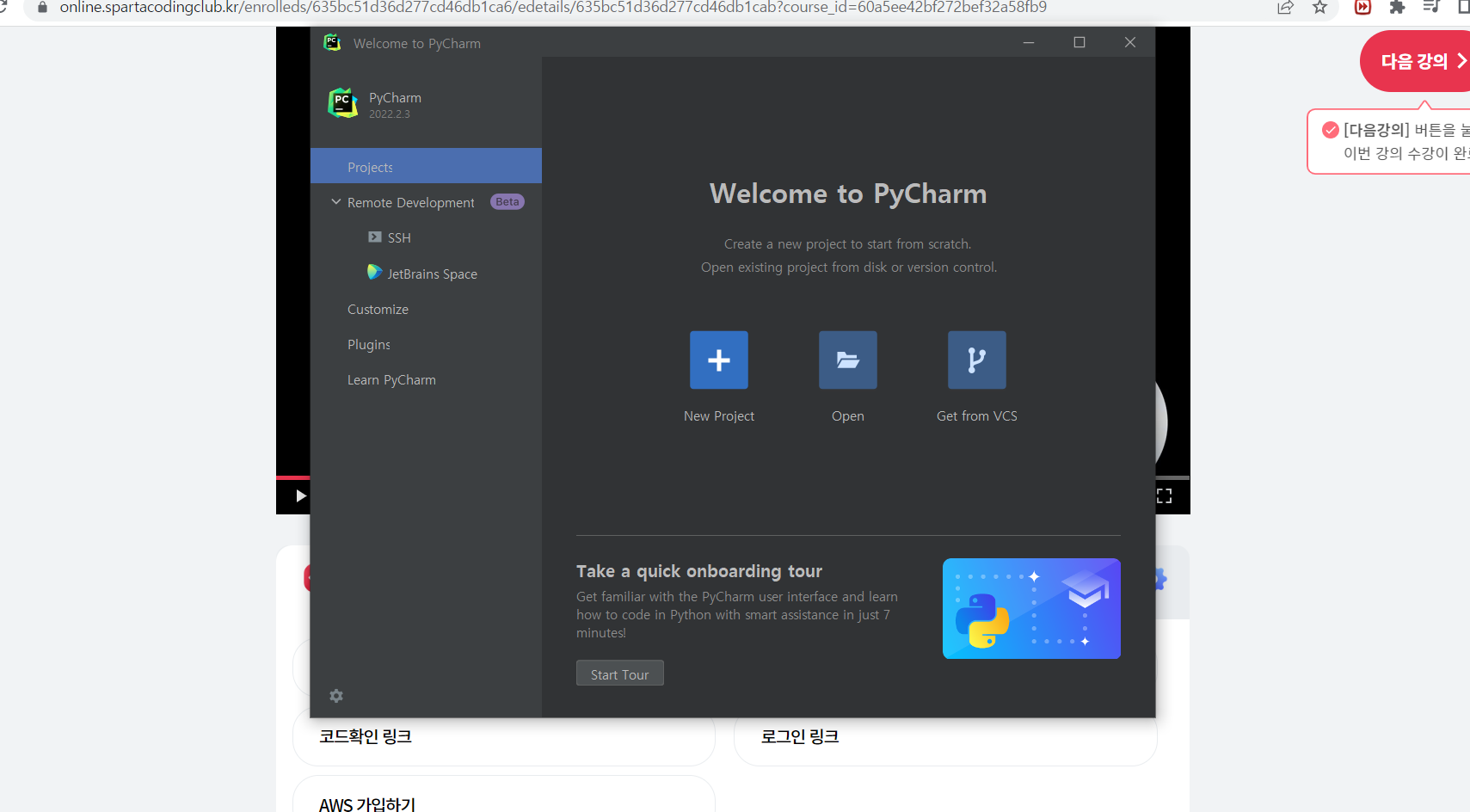
Task: Close the Welcome to PyCharm window
Action: (1130, 42)
